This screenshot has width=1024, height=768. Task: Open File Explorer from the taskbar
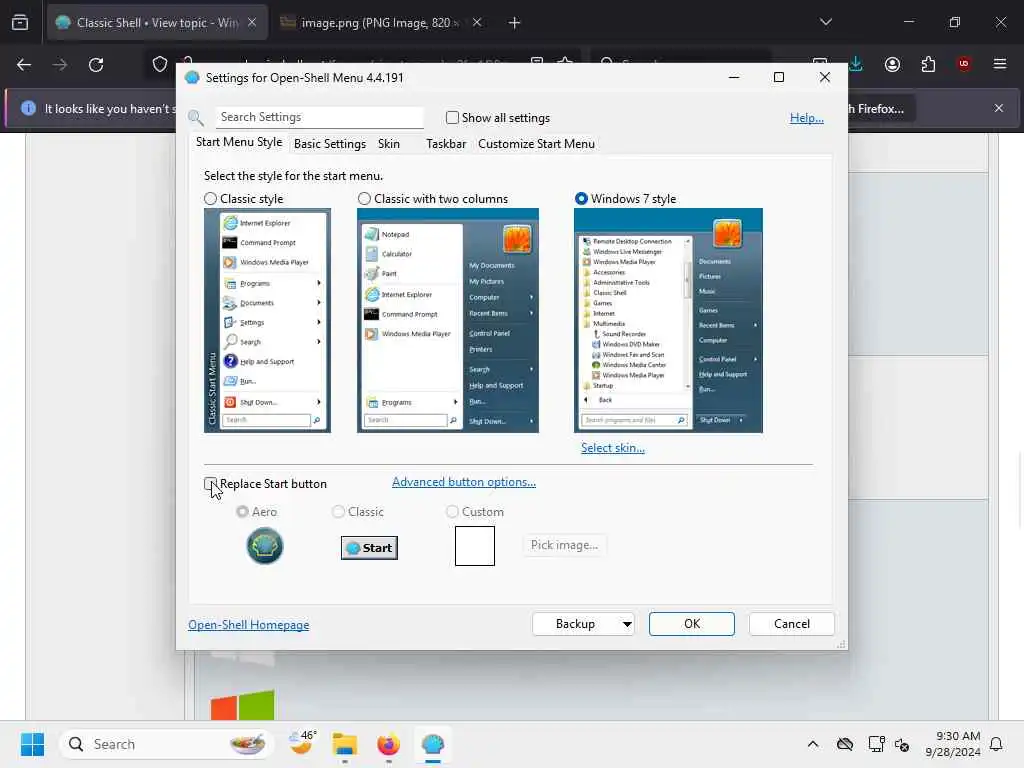coord(344,744)
